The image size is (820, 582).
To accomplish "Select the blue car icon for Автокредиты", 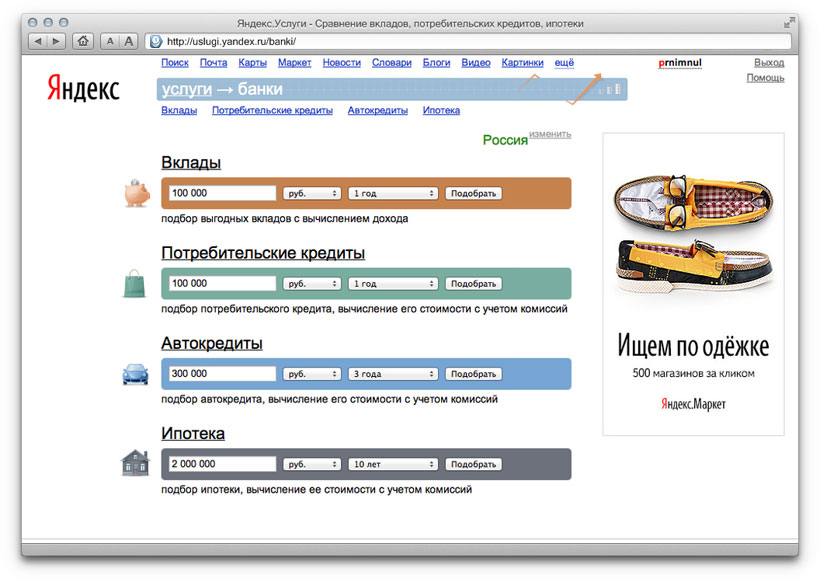I will [x=135, y=373].
